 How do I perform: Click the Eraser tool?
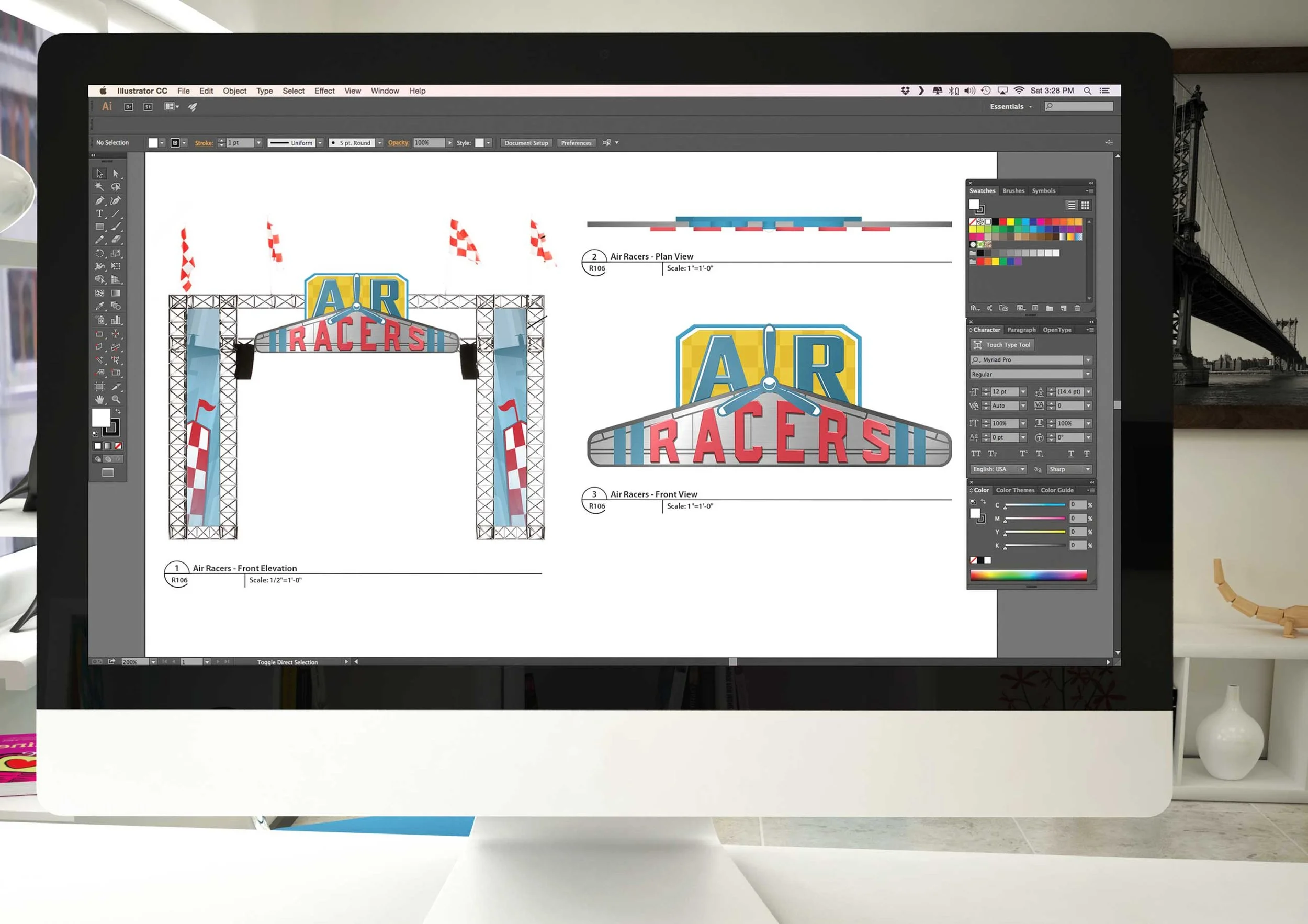116,240
